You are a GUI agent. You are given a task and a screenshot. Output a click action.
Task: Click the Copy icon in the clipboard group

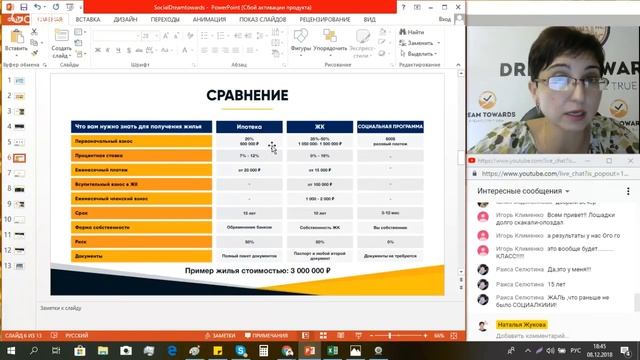(x=34, y=42)
